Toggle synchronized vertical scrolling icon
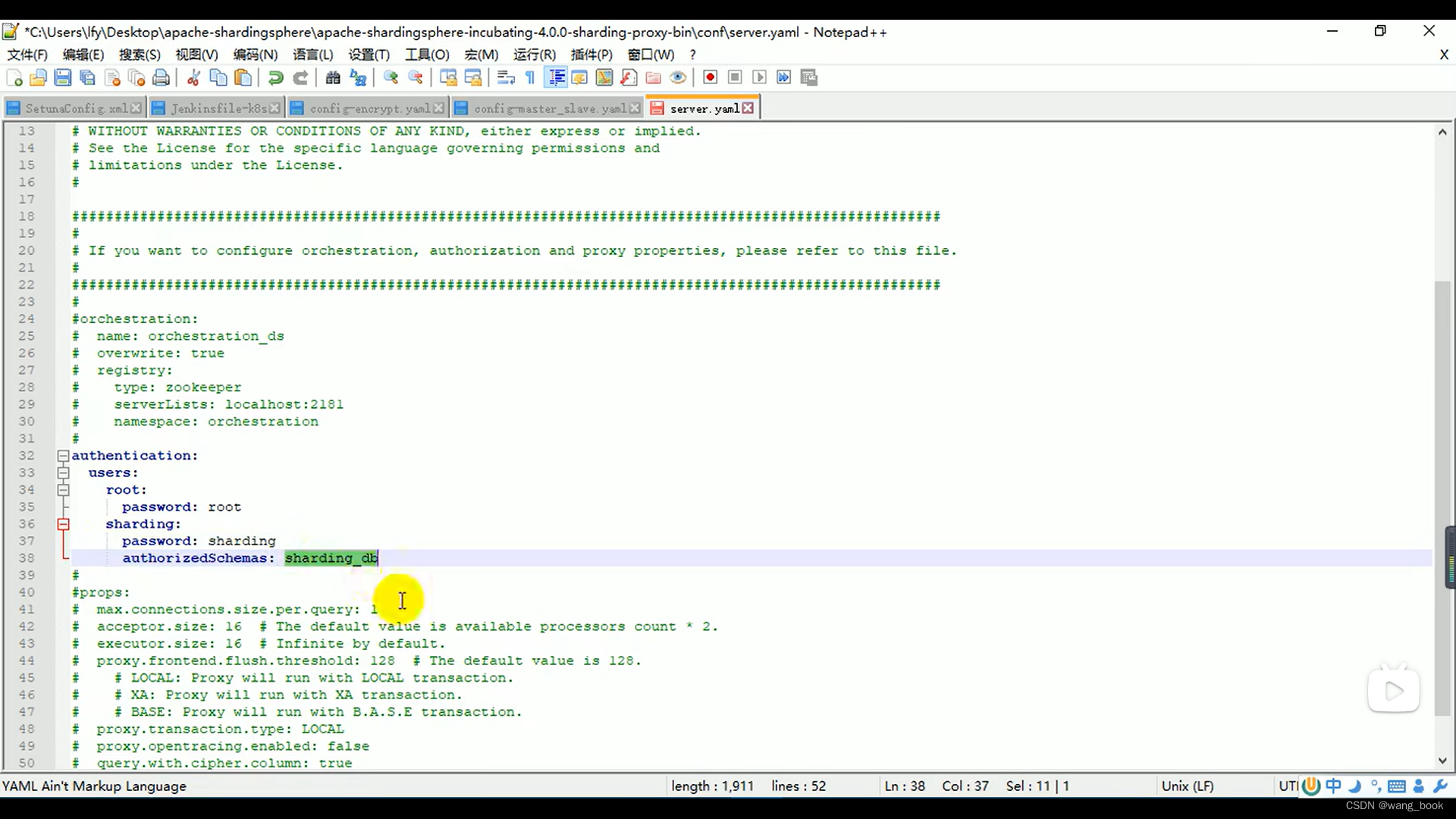The height and width of the screenshot is (819, 1456). 448,77
